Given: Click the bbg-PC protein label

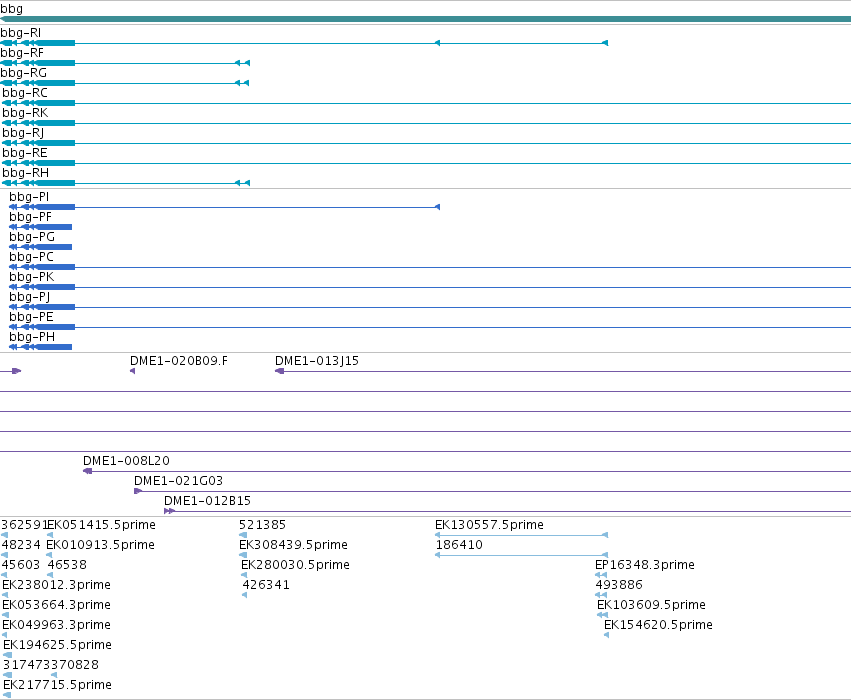Looking at the screenshot, I should (31, 257).
